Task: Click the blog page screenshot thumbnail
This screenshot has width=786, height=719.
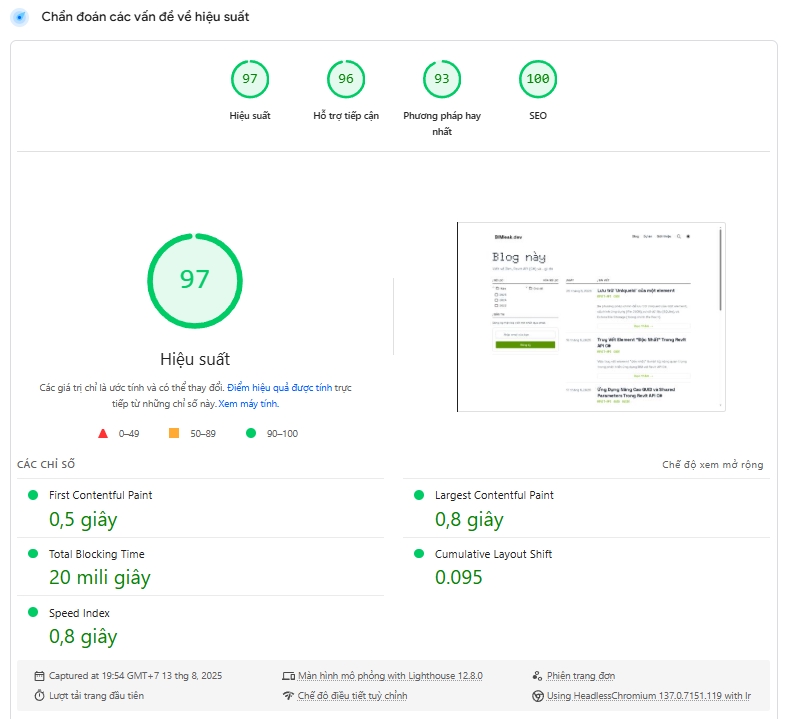Action: point(591,316)
